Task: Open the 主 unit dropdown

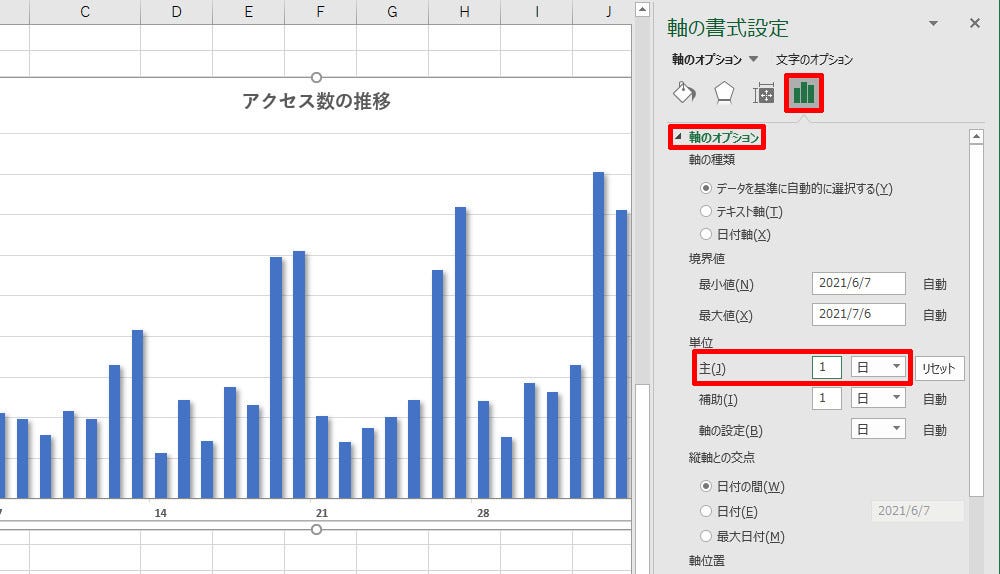Action: click(x=878, y=367)
